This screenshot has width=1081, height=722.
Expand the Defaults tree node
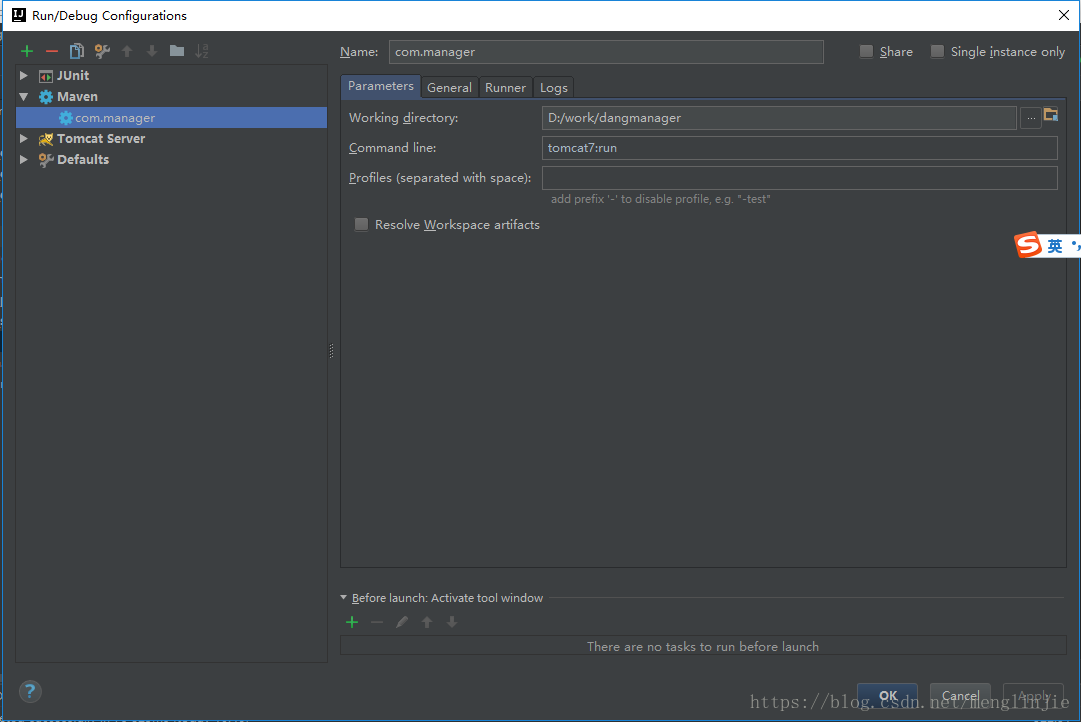tap(24, 159)
